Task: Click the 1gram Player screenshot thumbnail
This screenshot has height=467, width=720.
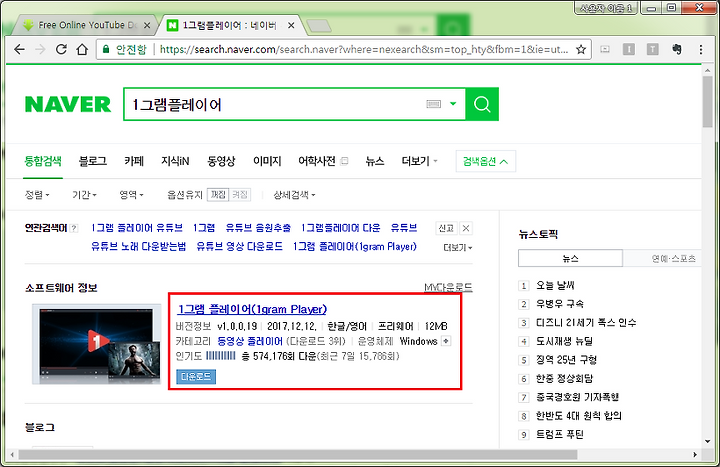Action: (97, 344)
